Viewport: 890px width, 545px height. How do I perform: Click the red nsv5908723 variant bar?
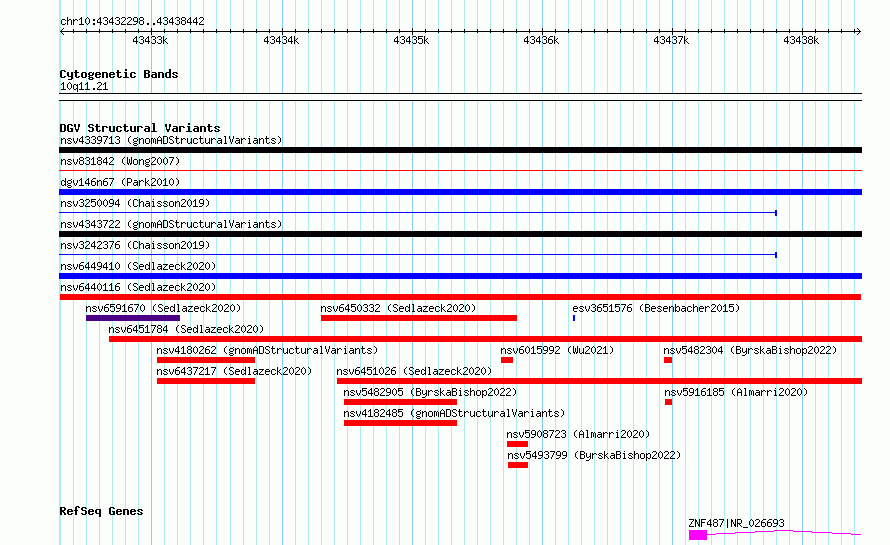[x=518, y=444]
